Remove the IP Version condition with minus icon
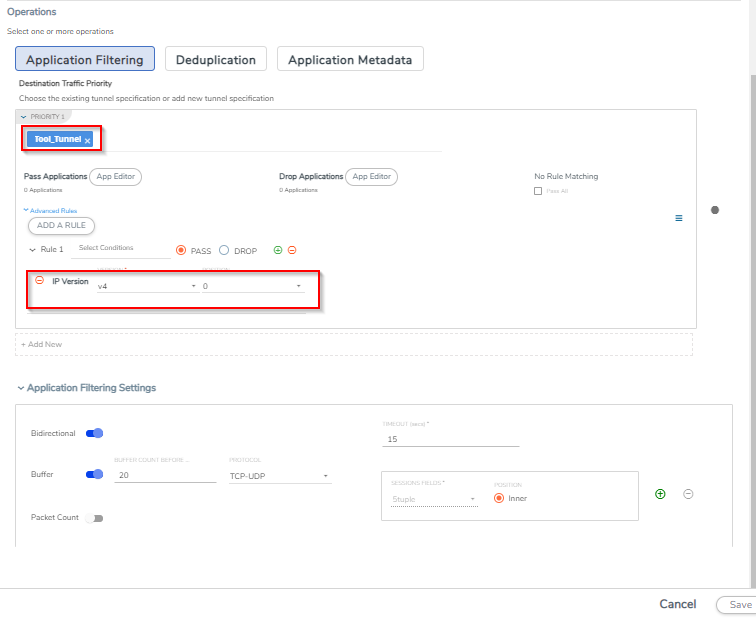 [x=40, y=280]
